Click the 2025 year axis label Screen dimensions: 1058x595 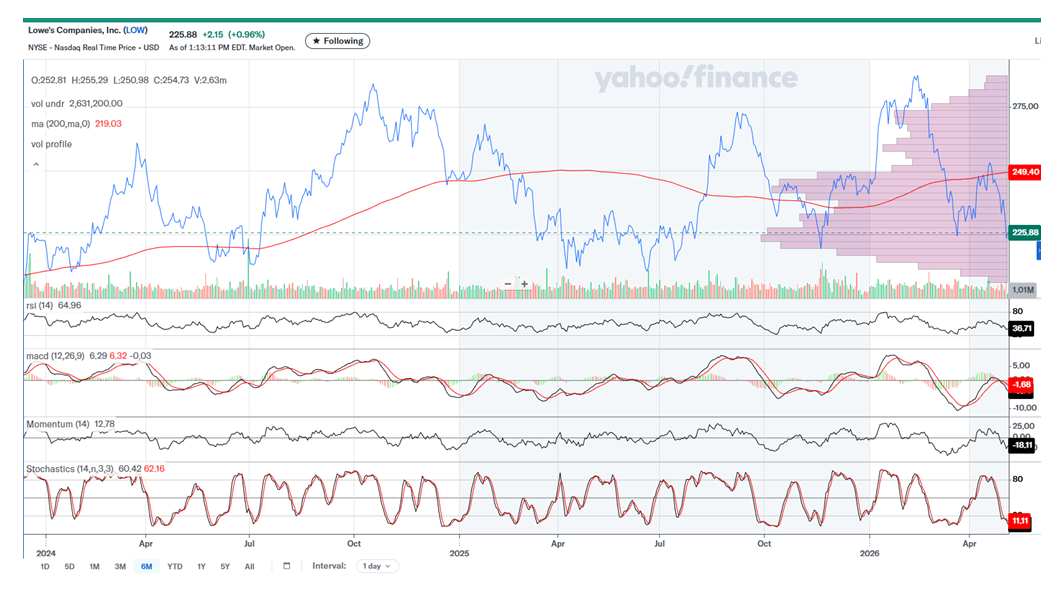tap(459, 553)
